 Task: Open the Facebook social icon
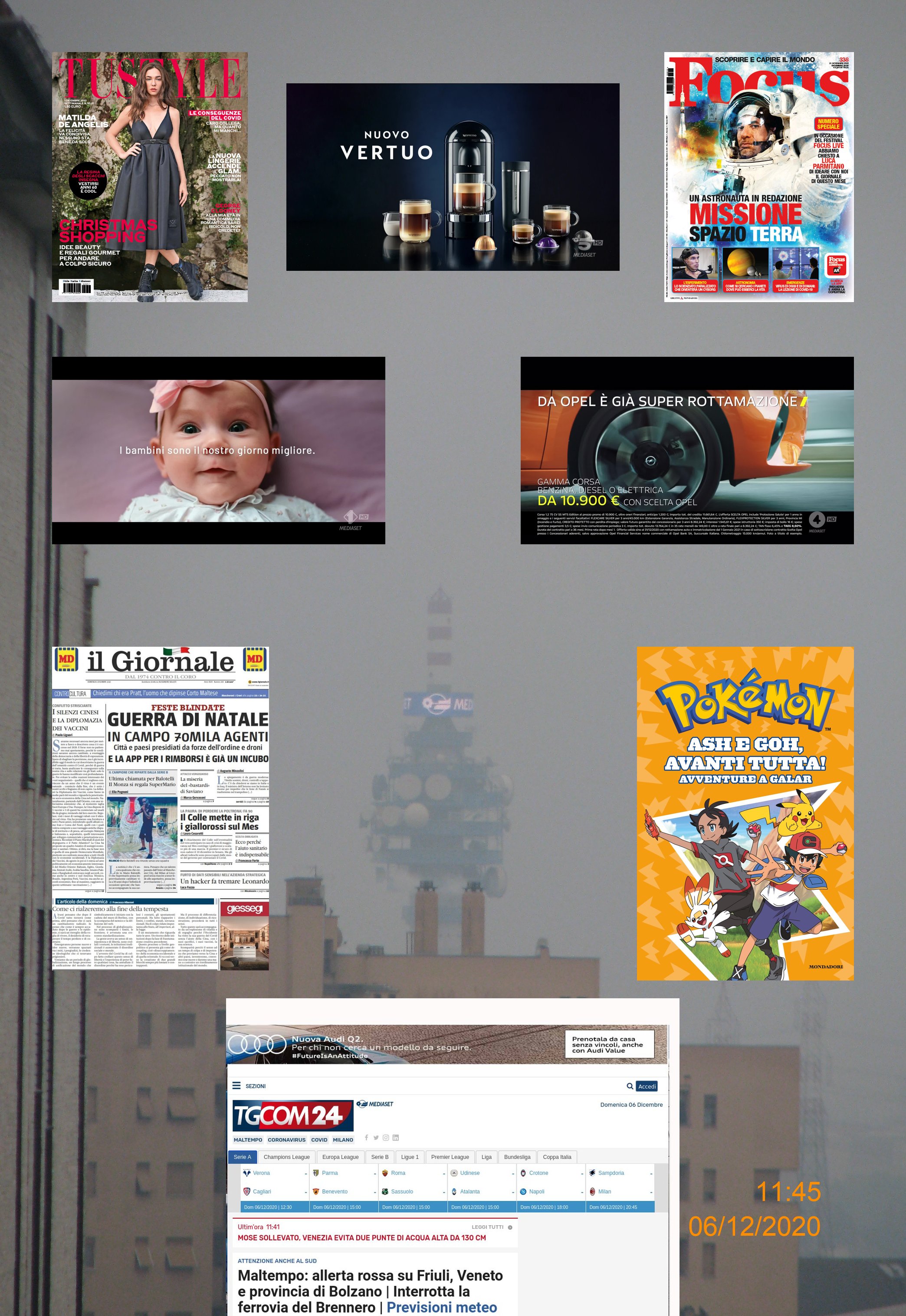(367, 1137)
